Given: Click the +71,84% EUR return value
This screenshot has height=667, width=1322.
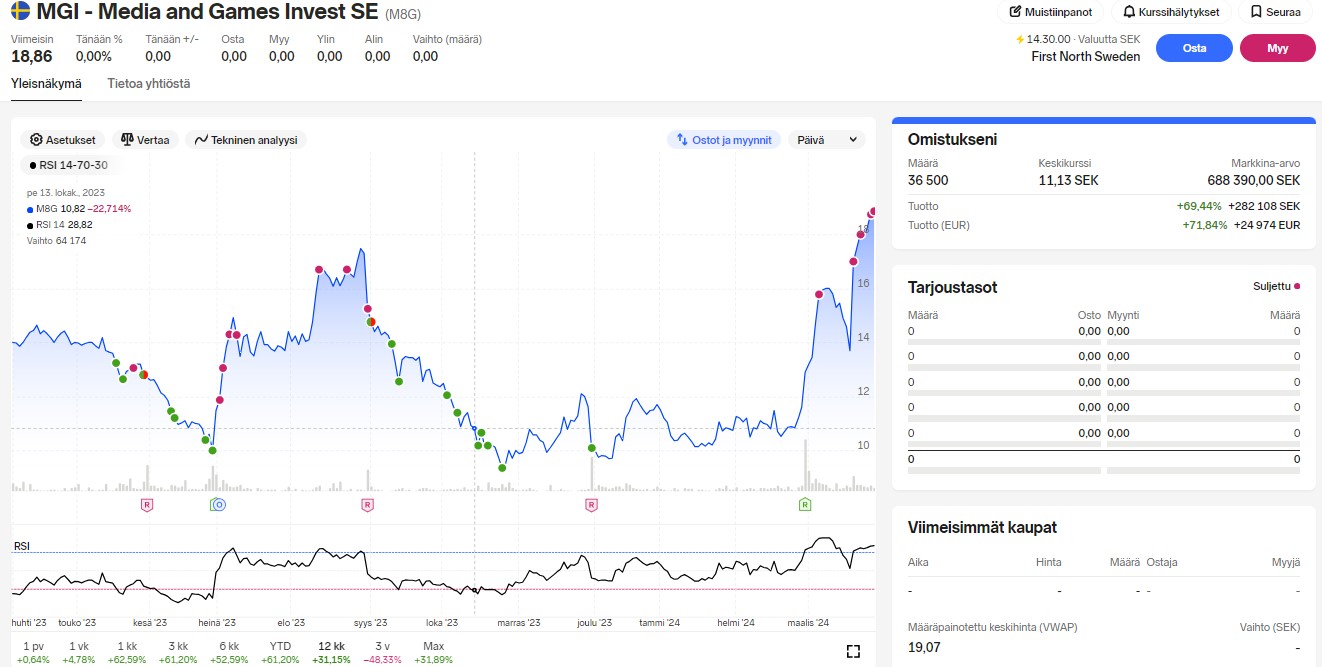Looking at the screenshot, I should (1203, 225).
